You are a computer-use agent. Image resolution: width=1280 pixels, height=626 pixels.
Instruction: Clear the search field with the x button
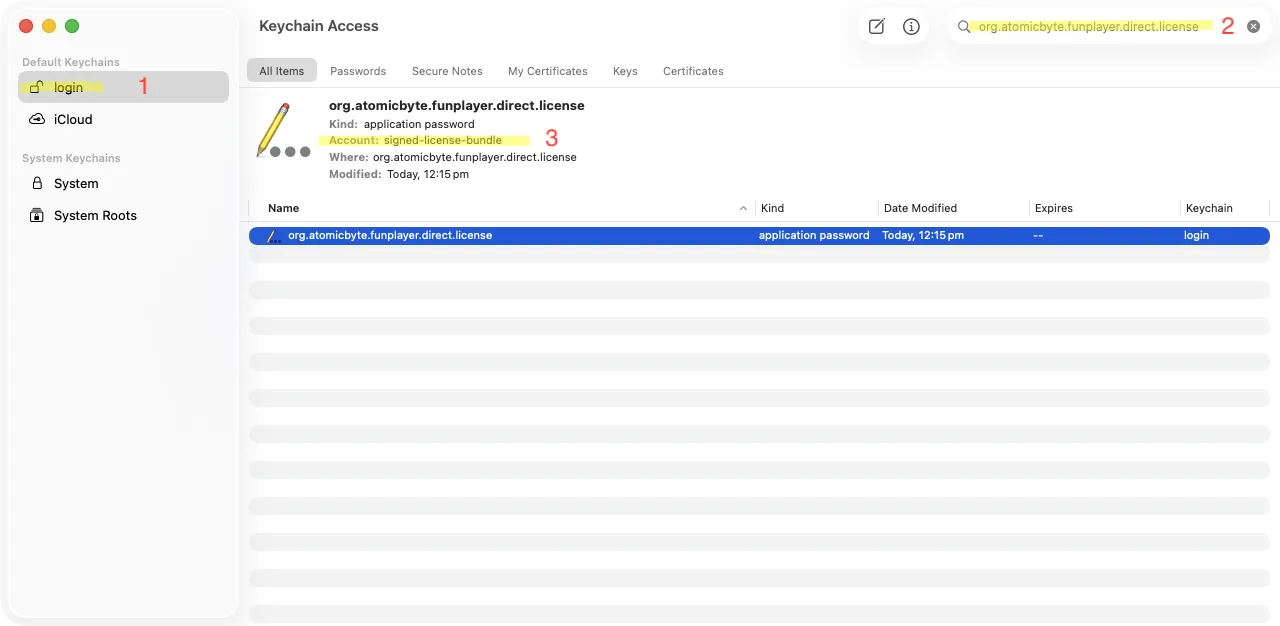pyautogui.click(x=1253, y=27)
